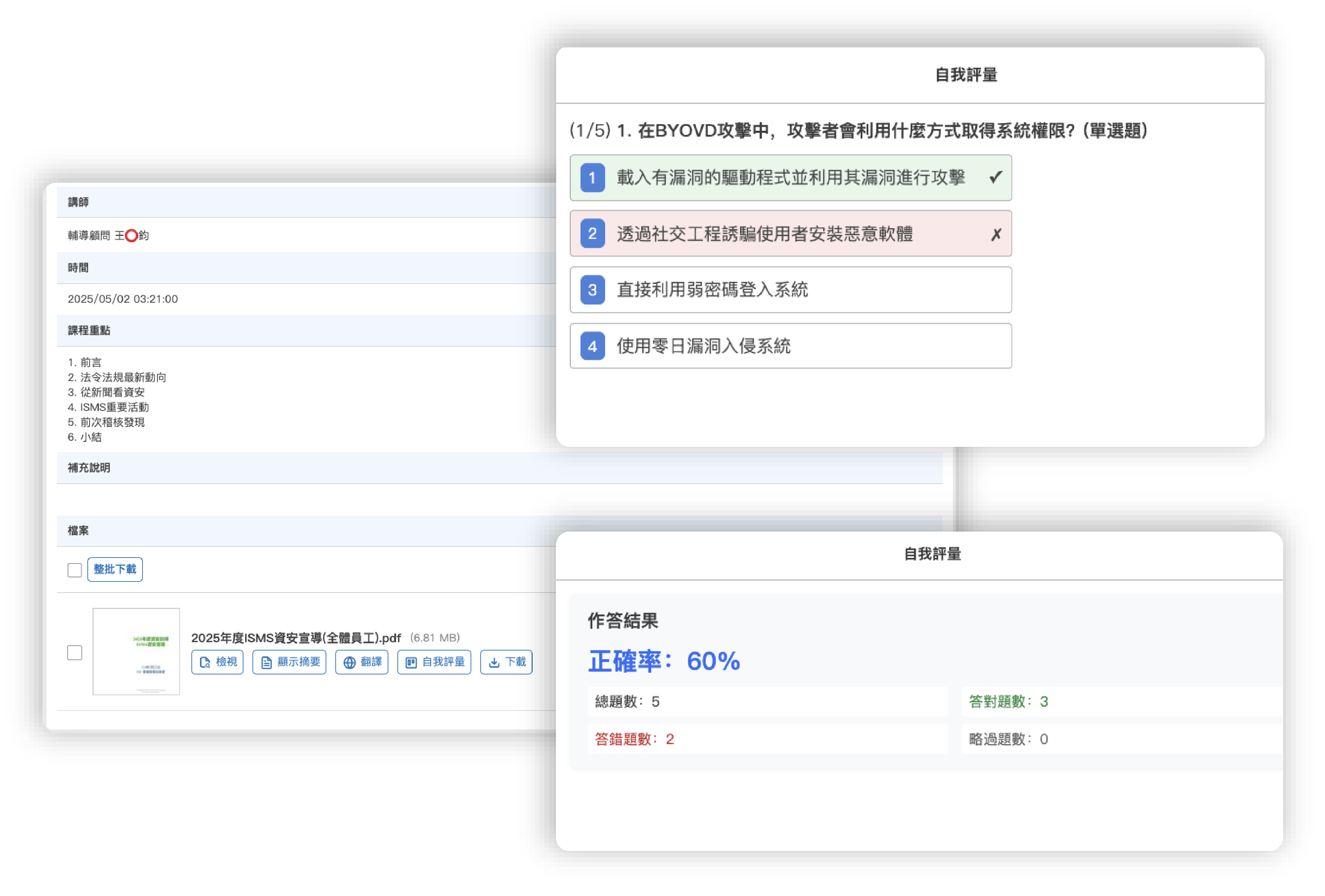The height and width of the screenshot is (896, 1325).
Task: Click the list item 1. 前言
Action: tap(84, 362)
